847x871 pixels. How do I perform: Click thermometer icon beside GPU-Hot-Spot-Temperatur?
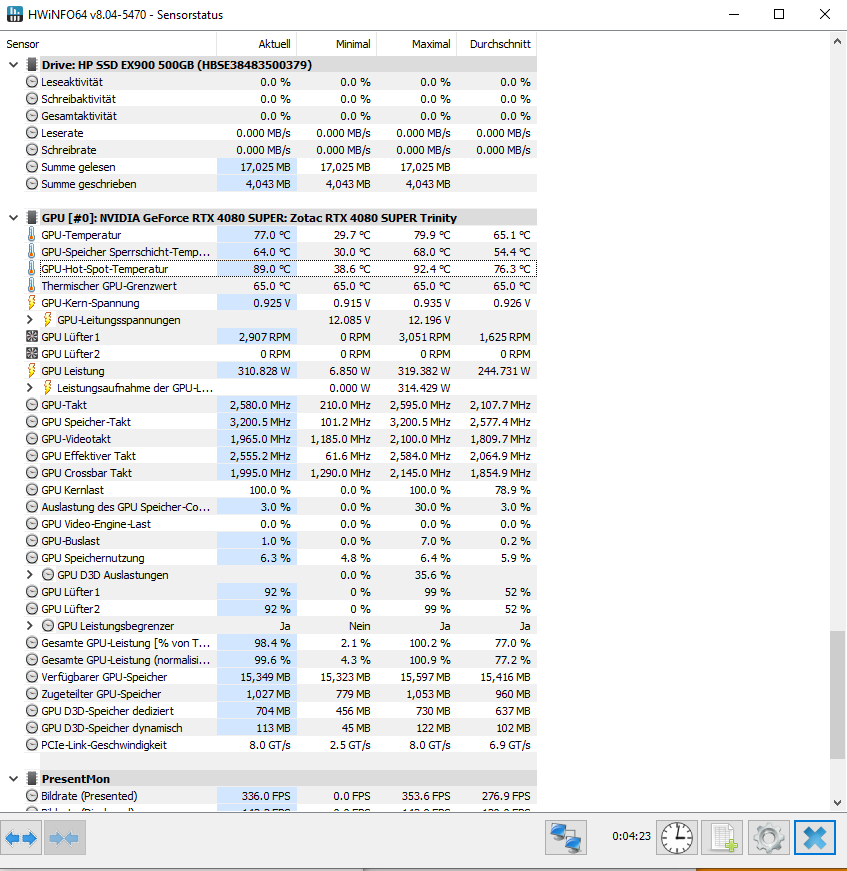pos(32,269)
